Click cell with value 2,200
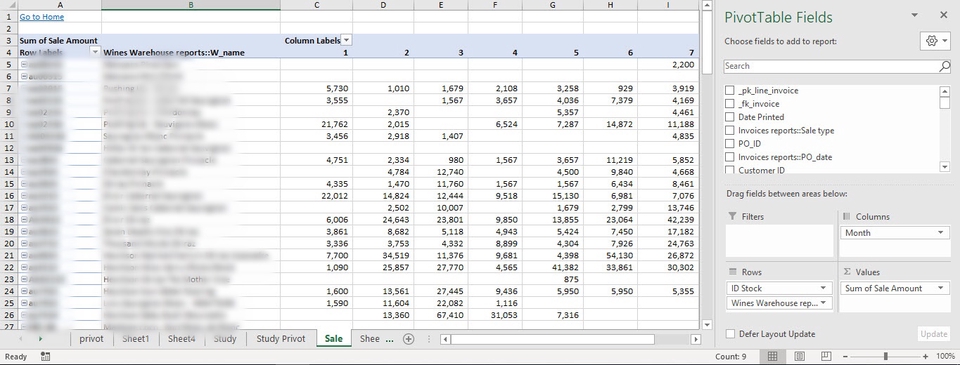 tap(668, 64)
